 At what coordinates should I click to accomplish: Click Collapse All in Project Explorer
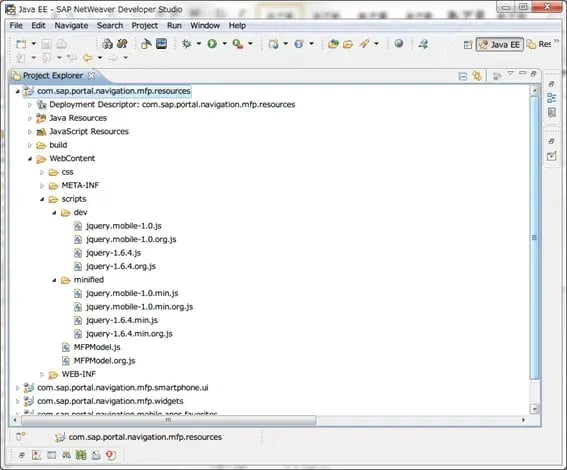[462, 76]
